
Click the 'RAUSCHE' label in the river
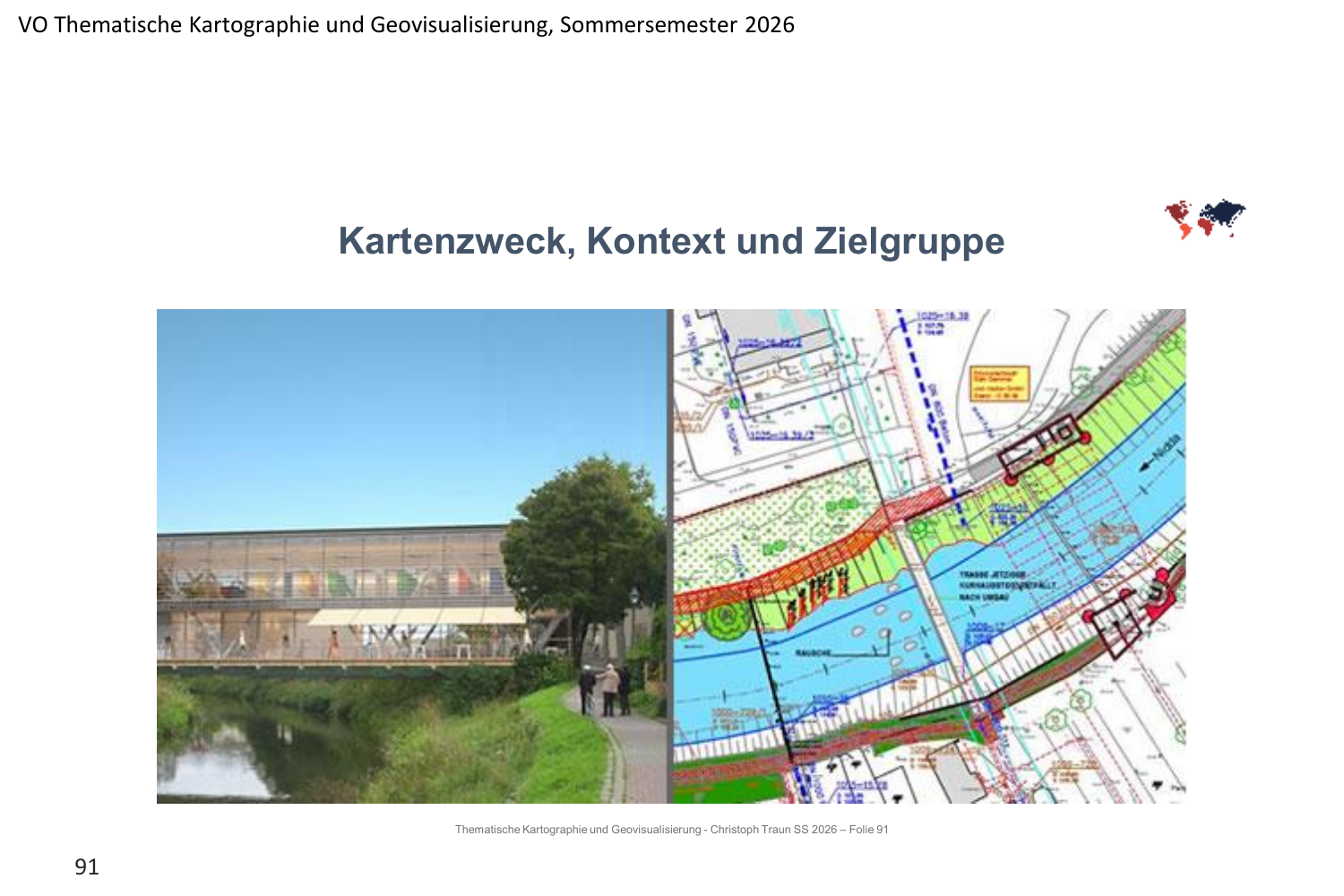(x=814, y=653)
